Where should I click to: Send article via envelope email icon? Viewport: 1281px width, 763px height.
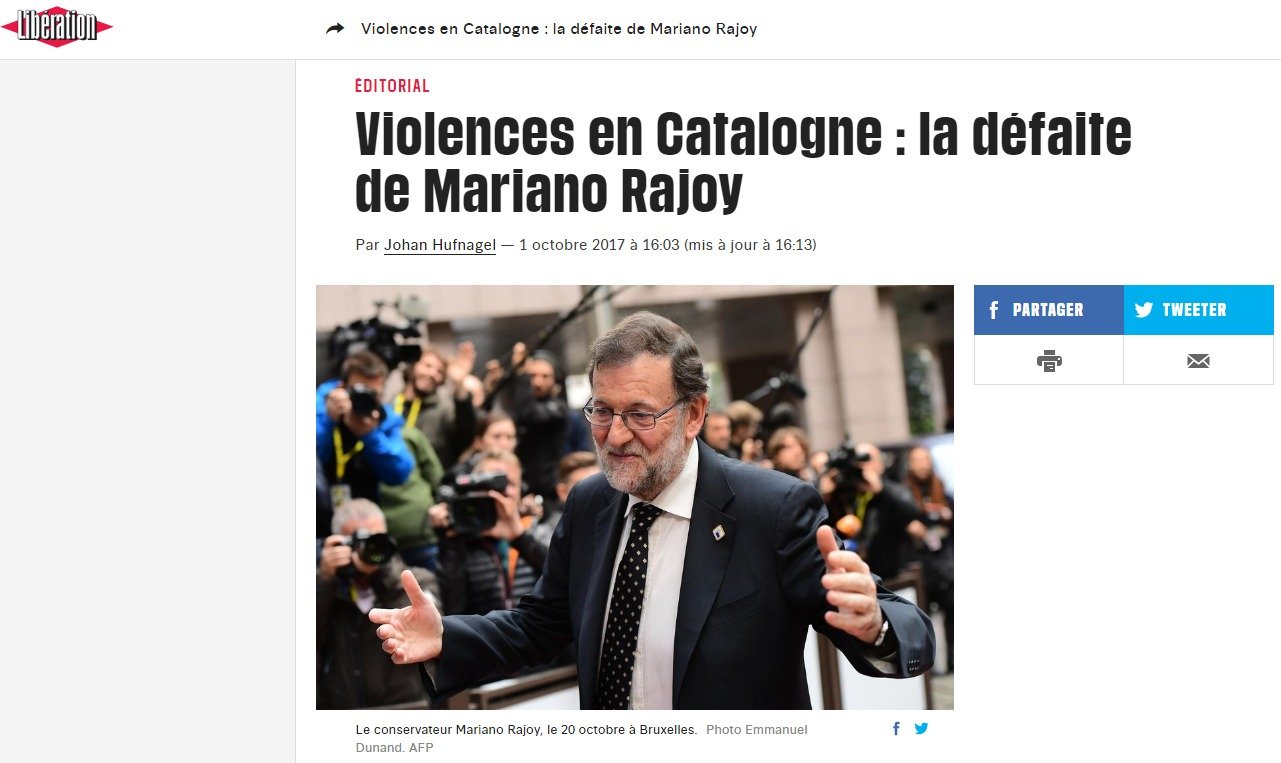click(1198, 360)
